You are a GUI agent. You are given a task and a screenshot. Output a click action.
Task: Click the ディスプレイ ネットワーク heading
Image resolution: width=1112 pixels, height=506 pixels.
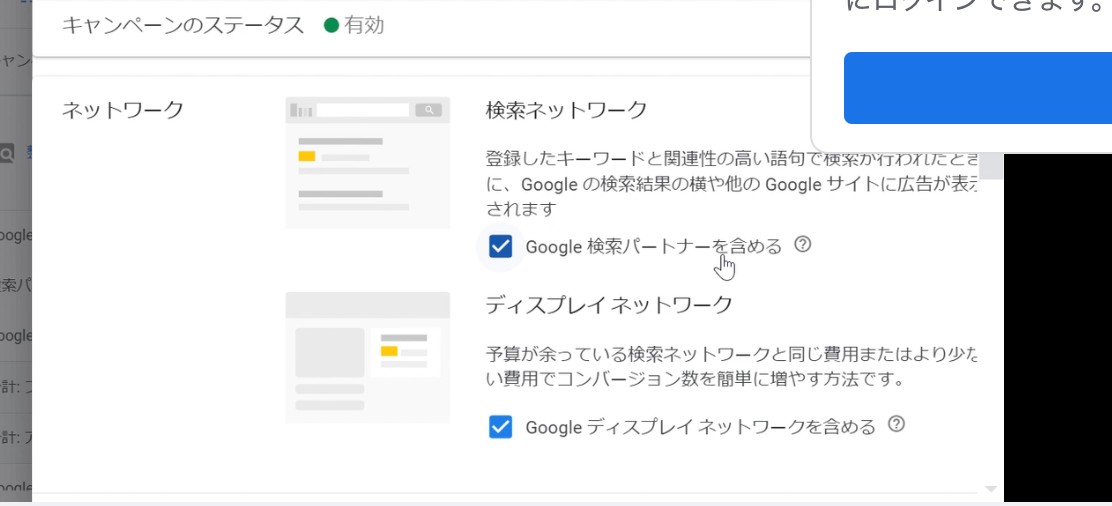coord(609,305)
